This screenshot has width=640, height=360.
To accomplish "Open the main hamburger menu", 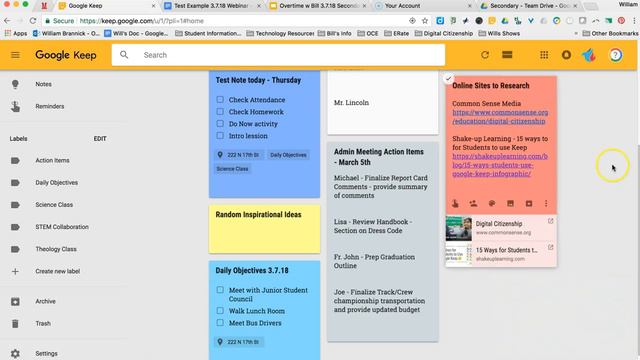I will click(15, 55).
